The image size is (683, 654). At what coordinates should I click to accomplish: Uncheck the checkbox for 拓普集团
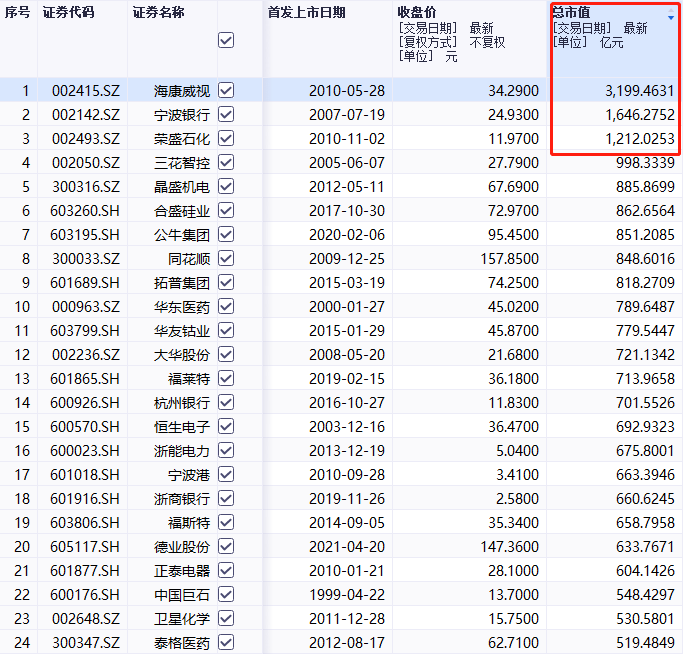[x=226, y=282]
